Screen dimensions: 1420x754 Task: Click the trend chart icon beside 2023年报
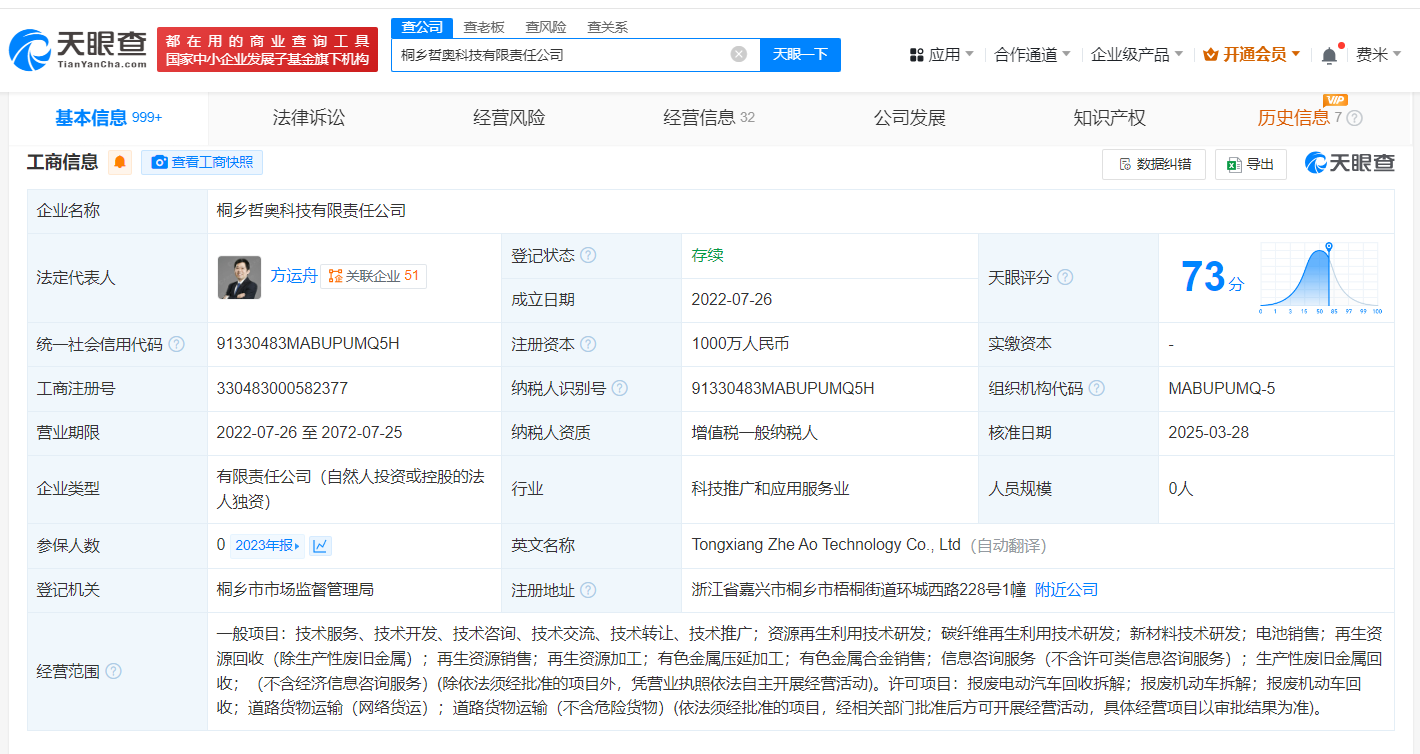(x=320, y=545)
